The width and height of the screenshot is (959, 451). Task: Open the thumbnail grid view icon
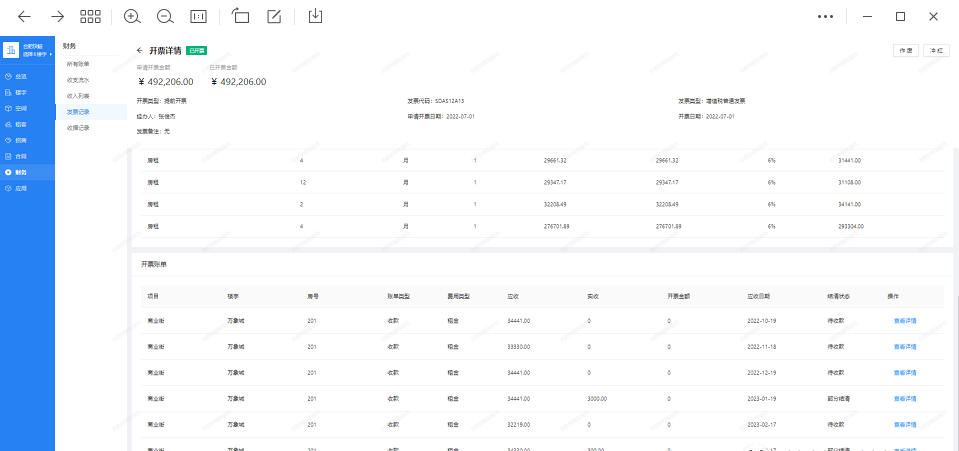point(90,16)
